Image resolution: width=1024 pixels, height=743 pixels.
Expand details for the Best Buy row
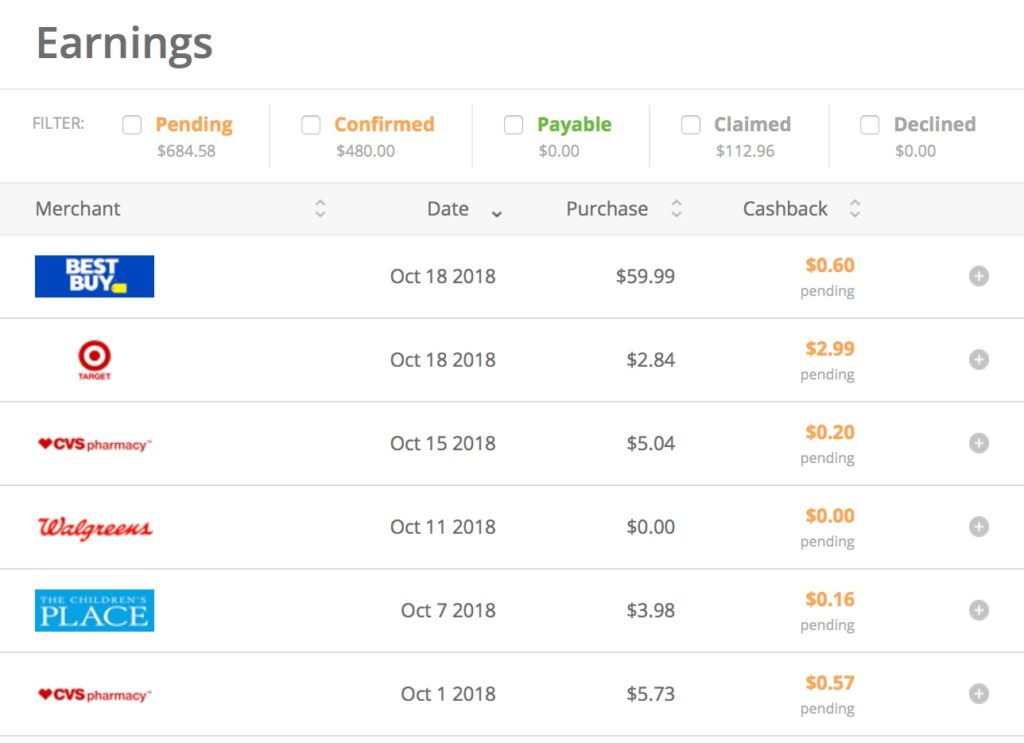click(978, 276)
